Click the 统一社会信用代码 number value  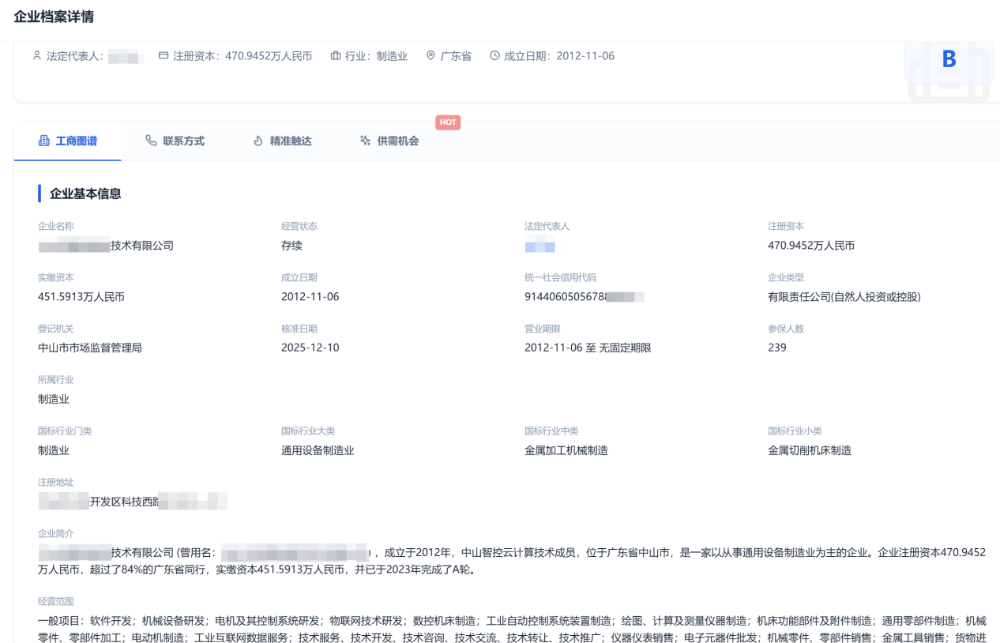click(583, 297)
